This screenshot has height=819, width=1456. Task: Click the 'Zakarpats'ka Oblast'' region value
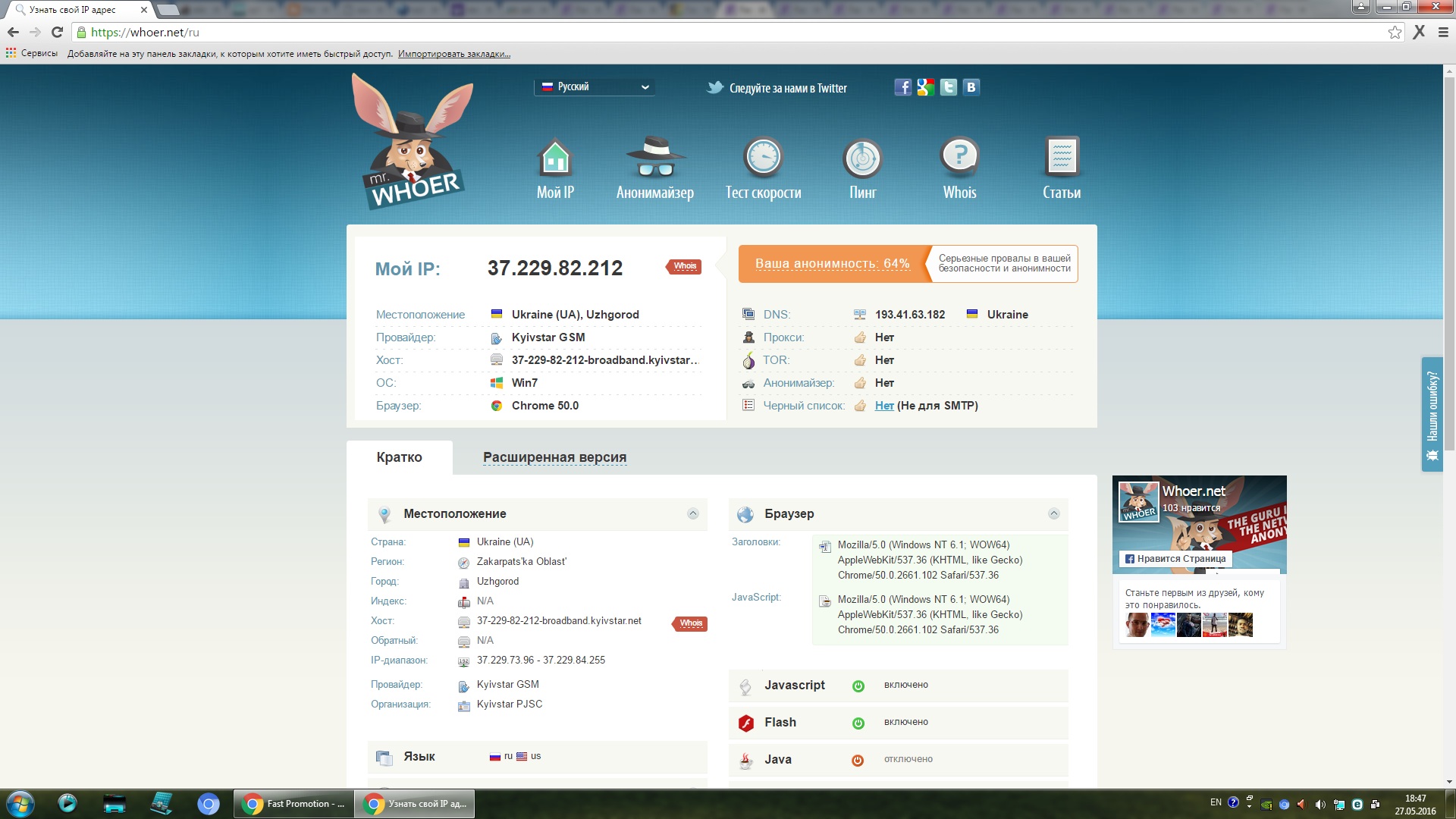(x=522, y=562)
